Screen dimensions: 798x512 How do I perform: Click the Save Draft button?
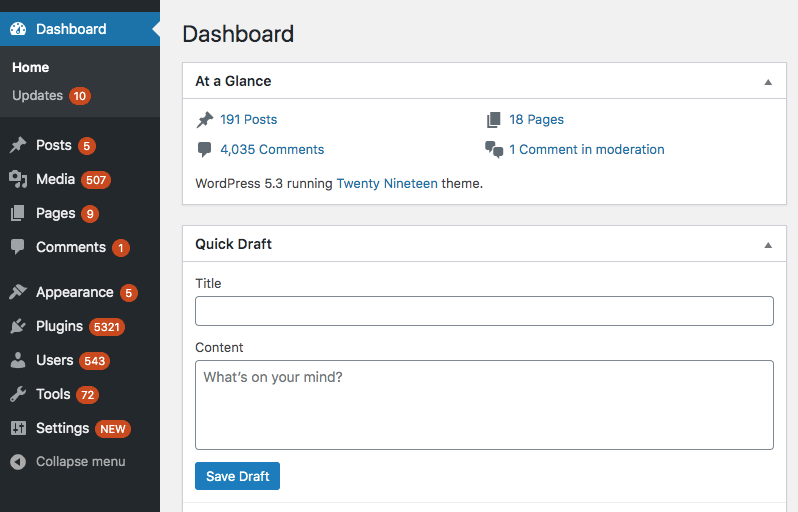coord(237,476)
